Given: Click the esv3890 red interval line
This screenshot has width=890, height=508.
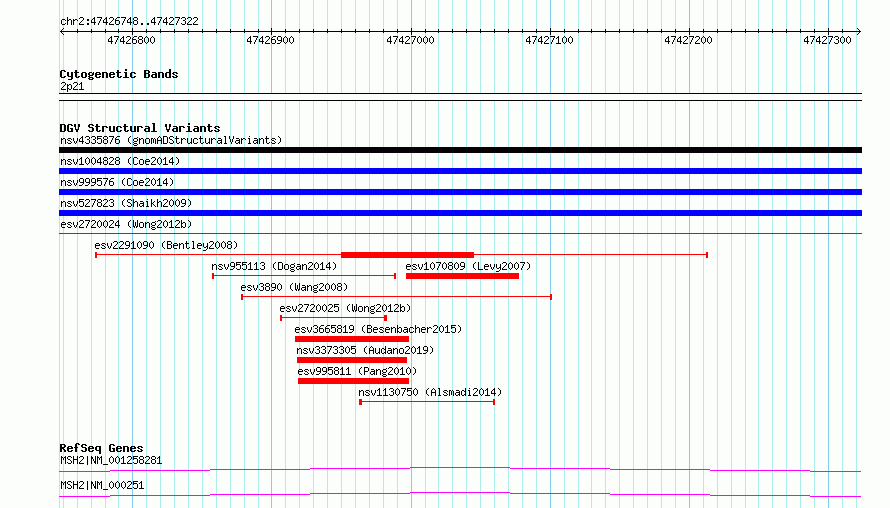Looking at the screenshot, I should pyautogui.click(x=397, y=297).
